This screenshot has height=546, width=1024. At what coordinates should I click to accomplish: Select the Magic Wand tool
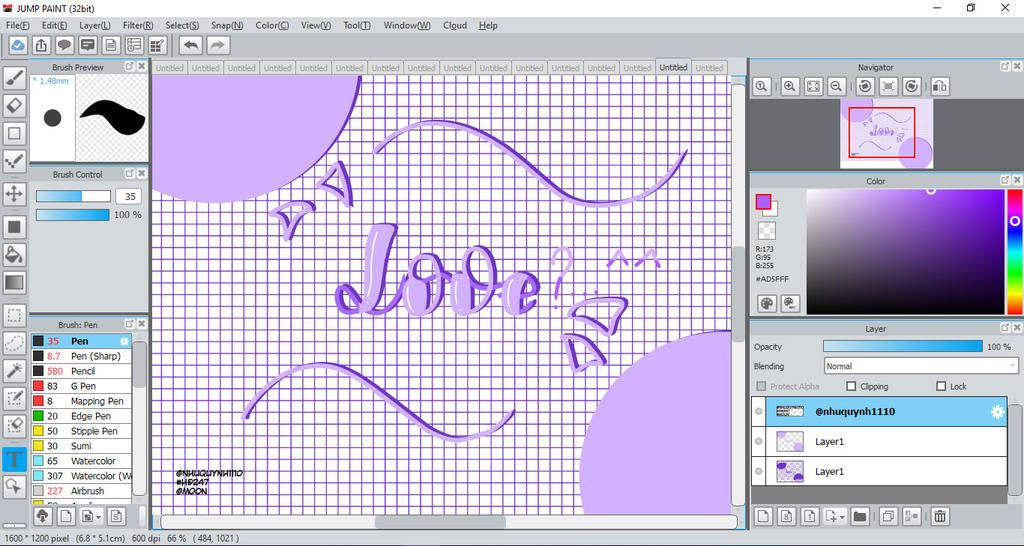click(14, 370)
